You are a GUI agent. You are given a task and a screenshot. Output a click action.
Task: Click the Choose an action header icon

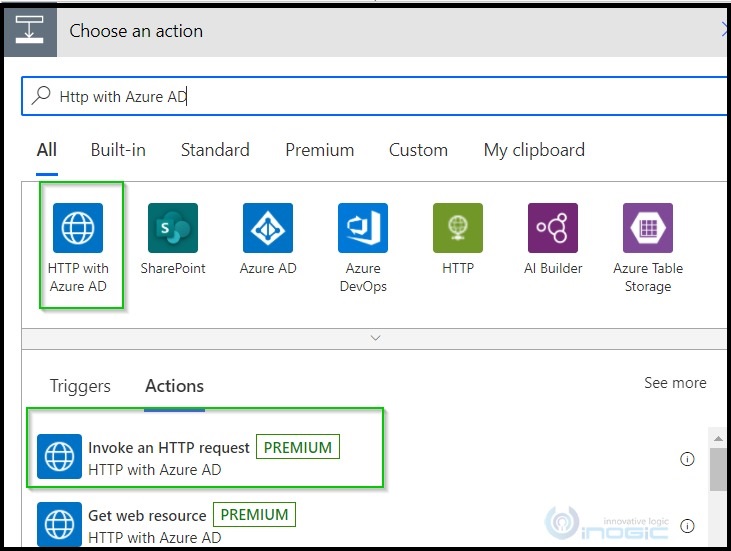[30, 31]
